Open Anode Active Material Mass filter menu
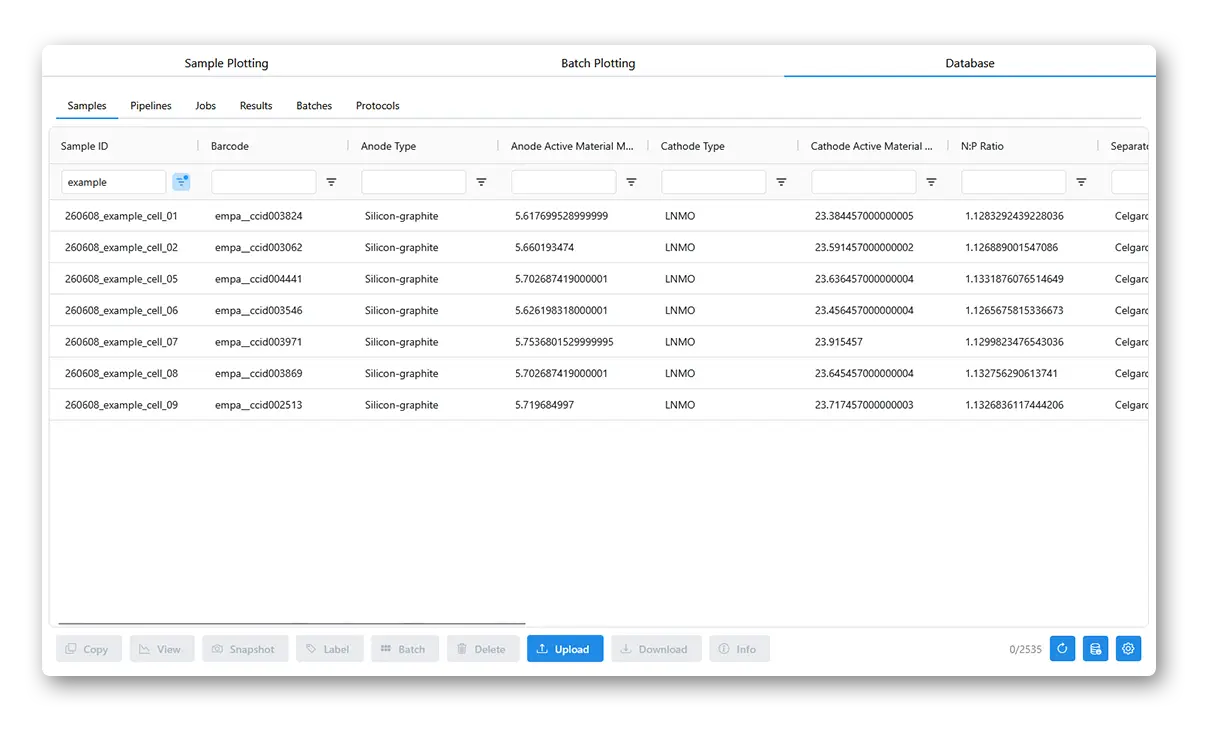 click(x=631, y=182)
